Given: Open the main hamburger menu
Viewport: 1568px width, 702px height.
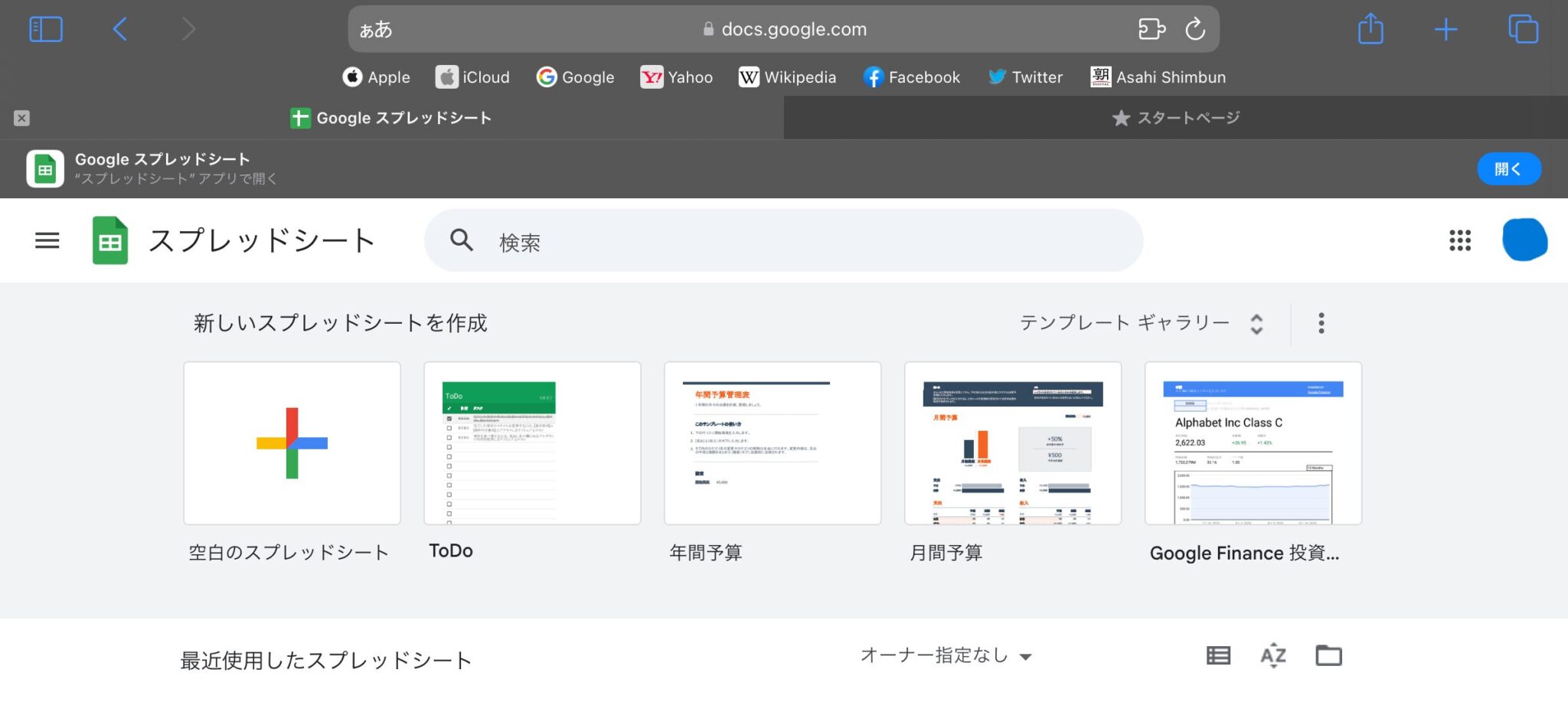Looking at the screenshot, I should [47, 241].
